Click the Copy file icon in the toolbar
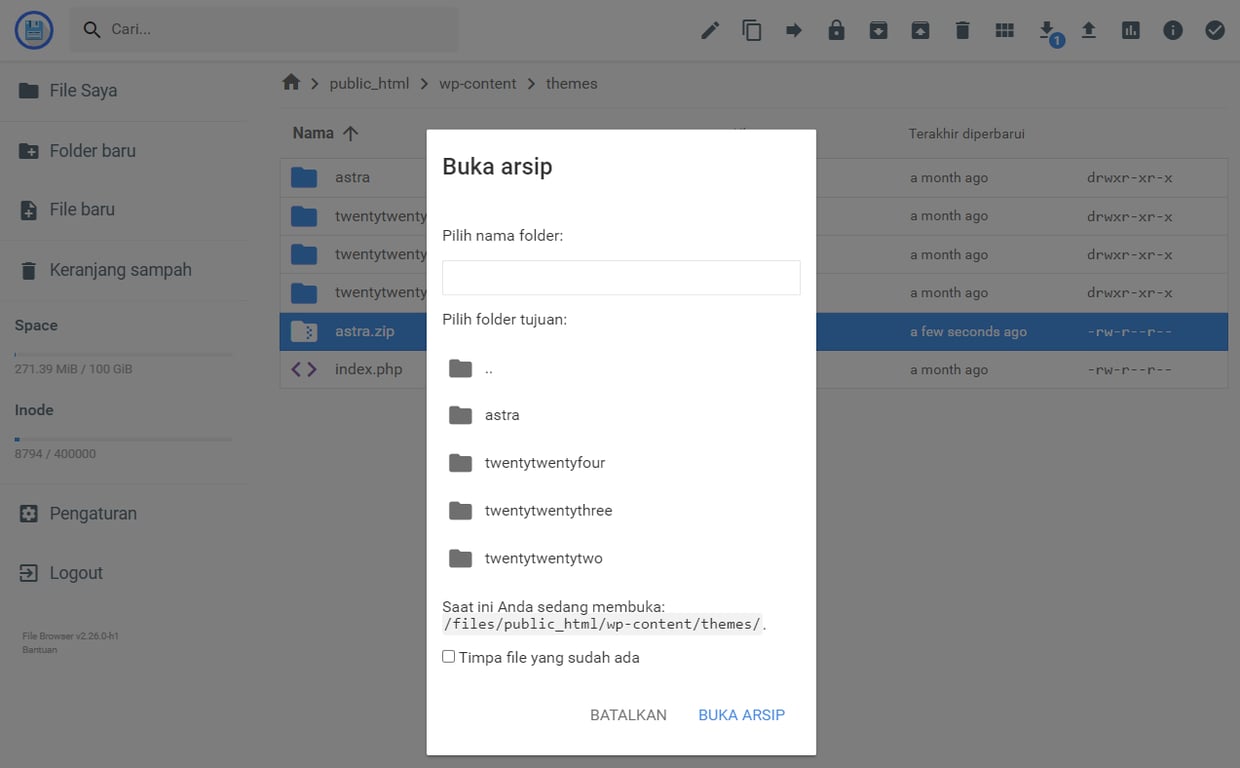Screen dimensions: 1240x768 (x=751, y=30)
